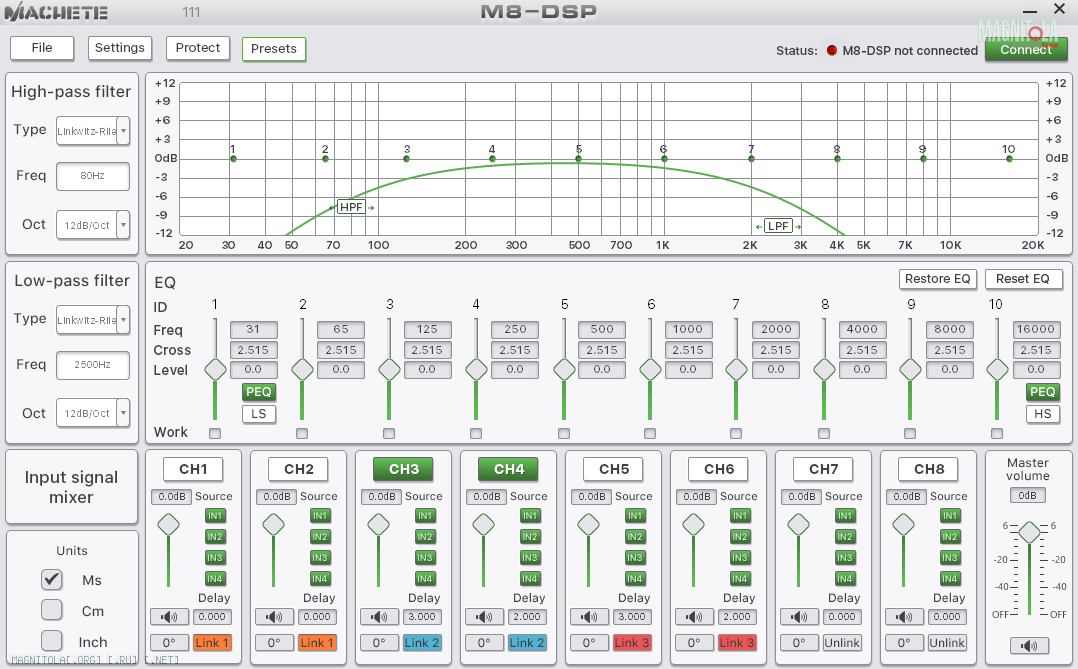Screen dimensions: 1078x669
Task: Open the Presets menu
Action: click(x=274, y=49)
